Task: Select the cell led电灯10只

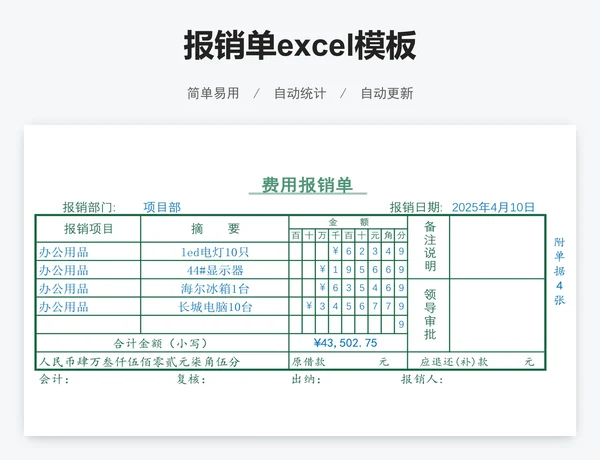Action: (x=215, y=252)
